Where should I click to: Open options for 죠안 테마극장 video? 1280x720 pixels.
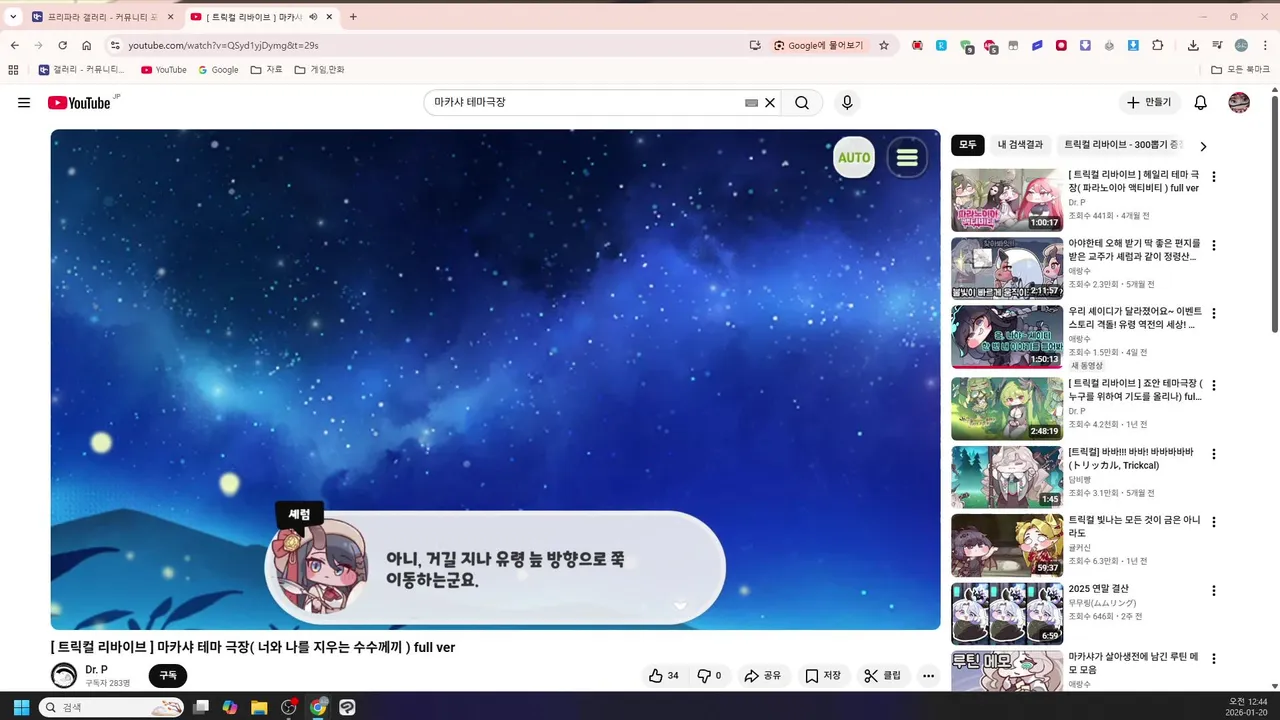tap(1214, 385)
